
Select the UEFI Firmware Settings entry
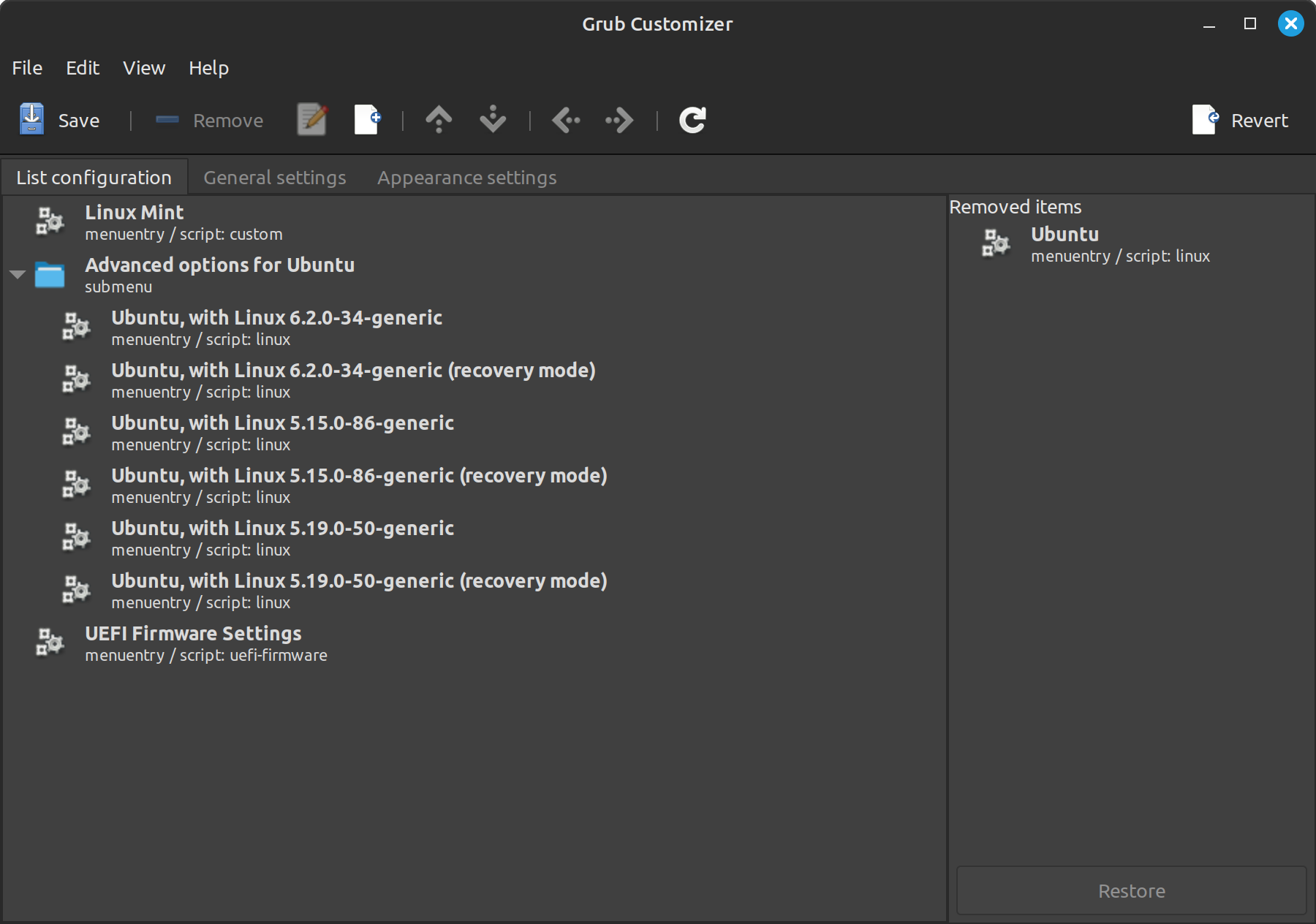[x=474, y=643]
